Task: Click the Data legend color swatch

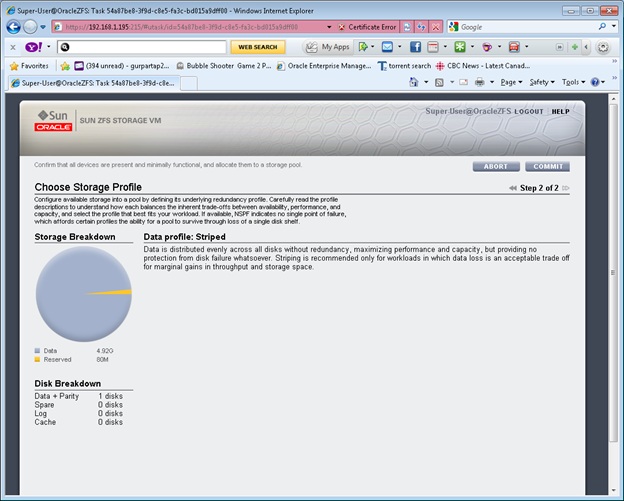Action: click(37, 351)
